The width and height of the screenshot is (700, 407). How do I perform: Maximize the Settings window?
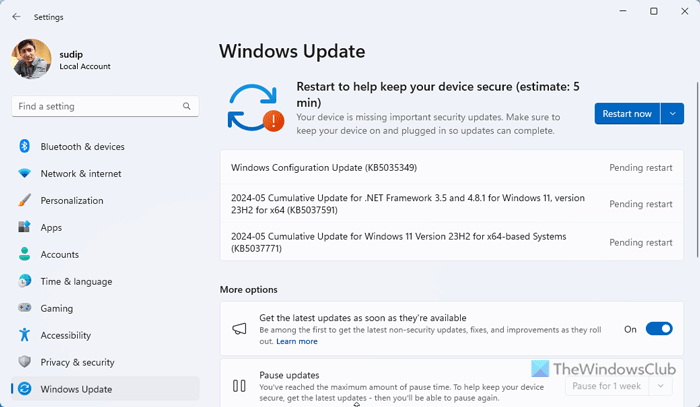click(x=654, y=11)
